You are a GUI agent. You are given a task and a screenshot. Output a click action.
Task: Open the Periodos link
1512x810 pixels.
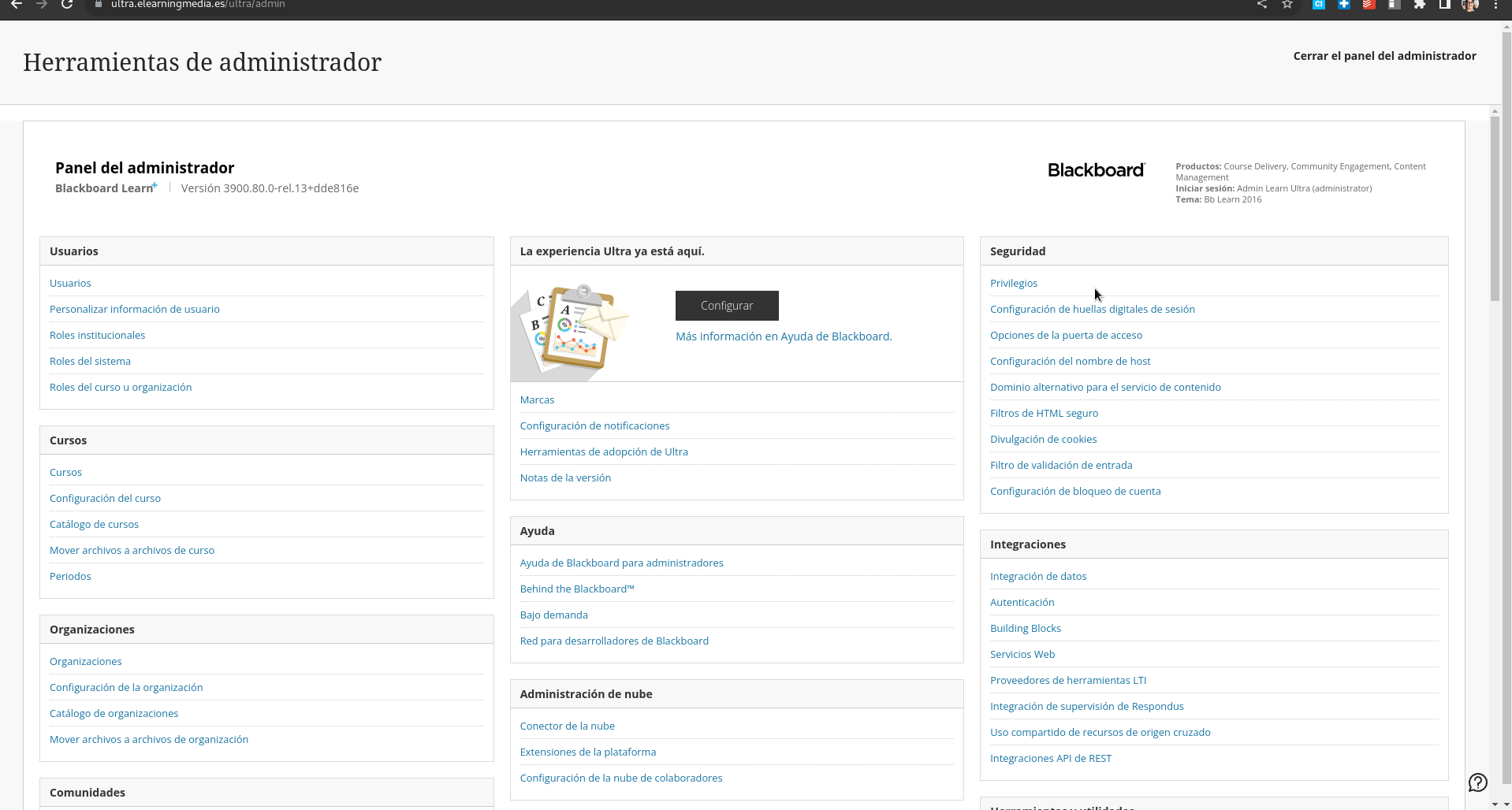(x=70, y=577)
